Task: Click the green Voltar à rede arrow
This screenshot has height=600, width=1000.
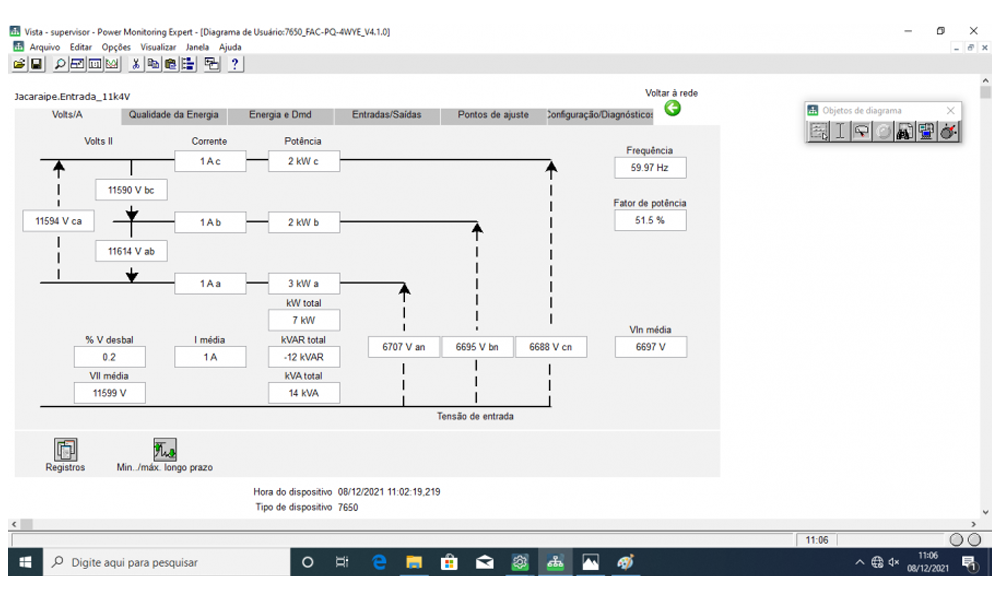Action: coord(672,108)
